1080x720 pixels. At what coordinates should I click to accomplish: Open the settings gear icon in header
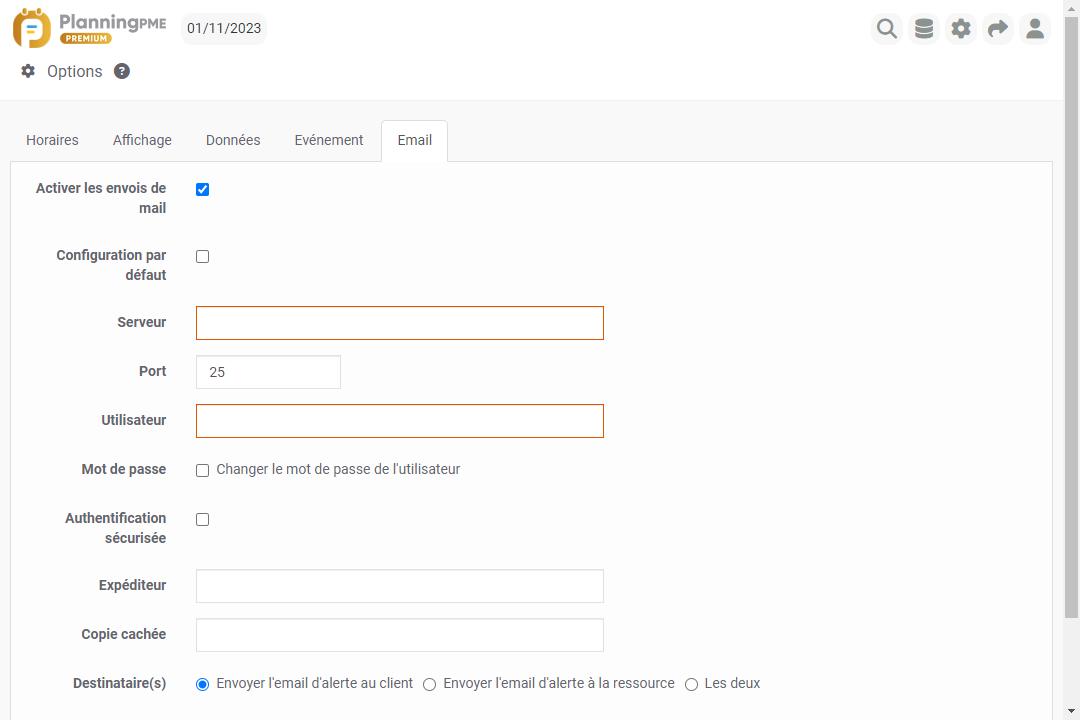point(961,29)
